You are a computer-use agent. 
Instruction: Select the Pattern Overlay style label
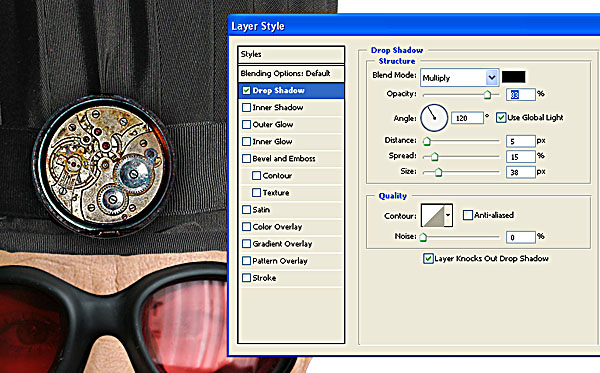coord(280,261)
